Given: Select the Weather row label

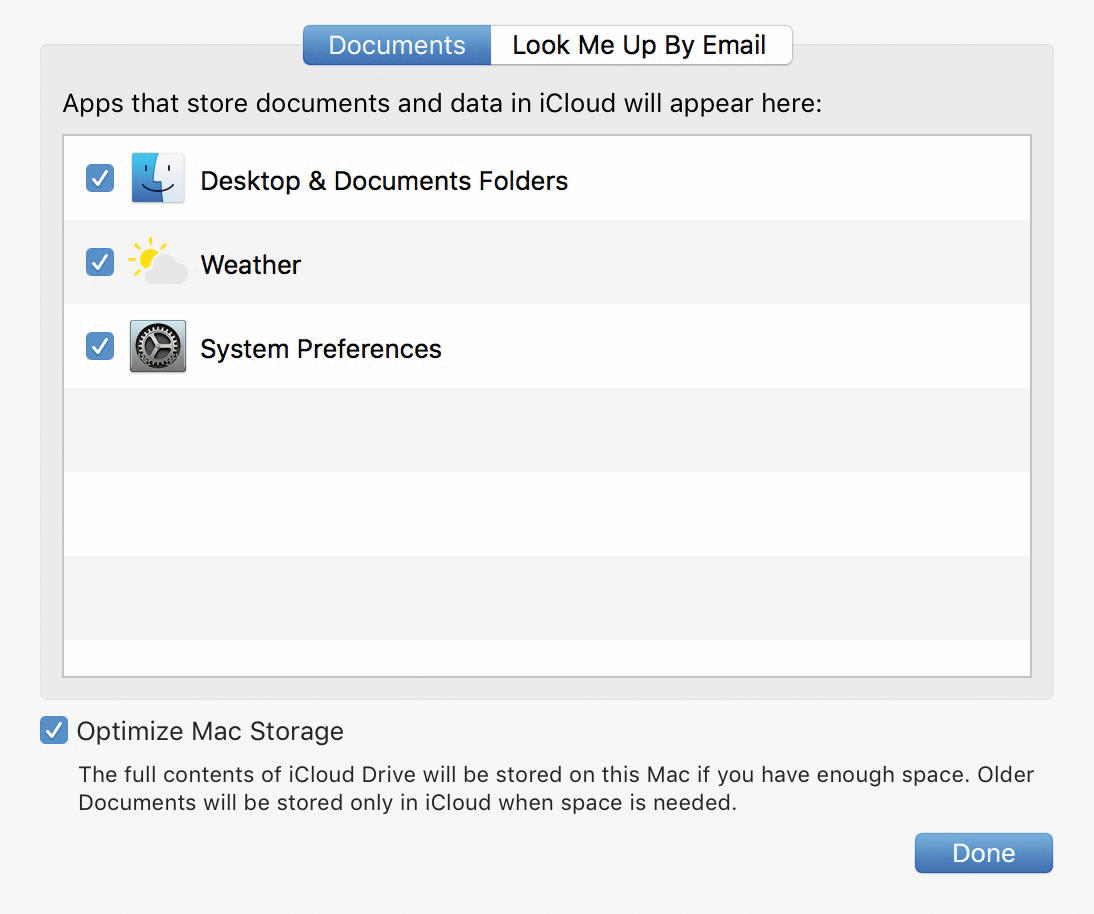Looking at the screenshot, I should (250, 264).
